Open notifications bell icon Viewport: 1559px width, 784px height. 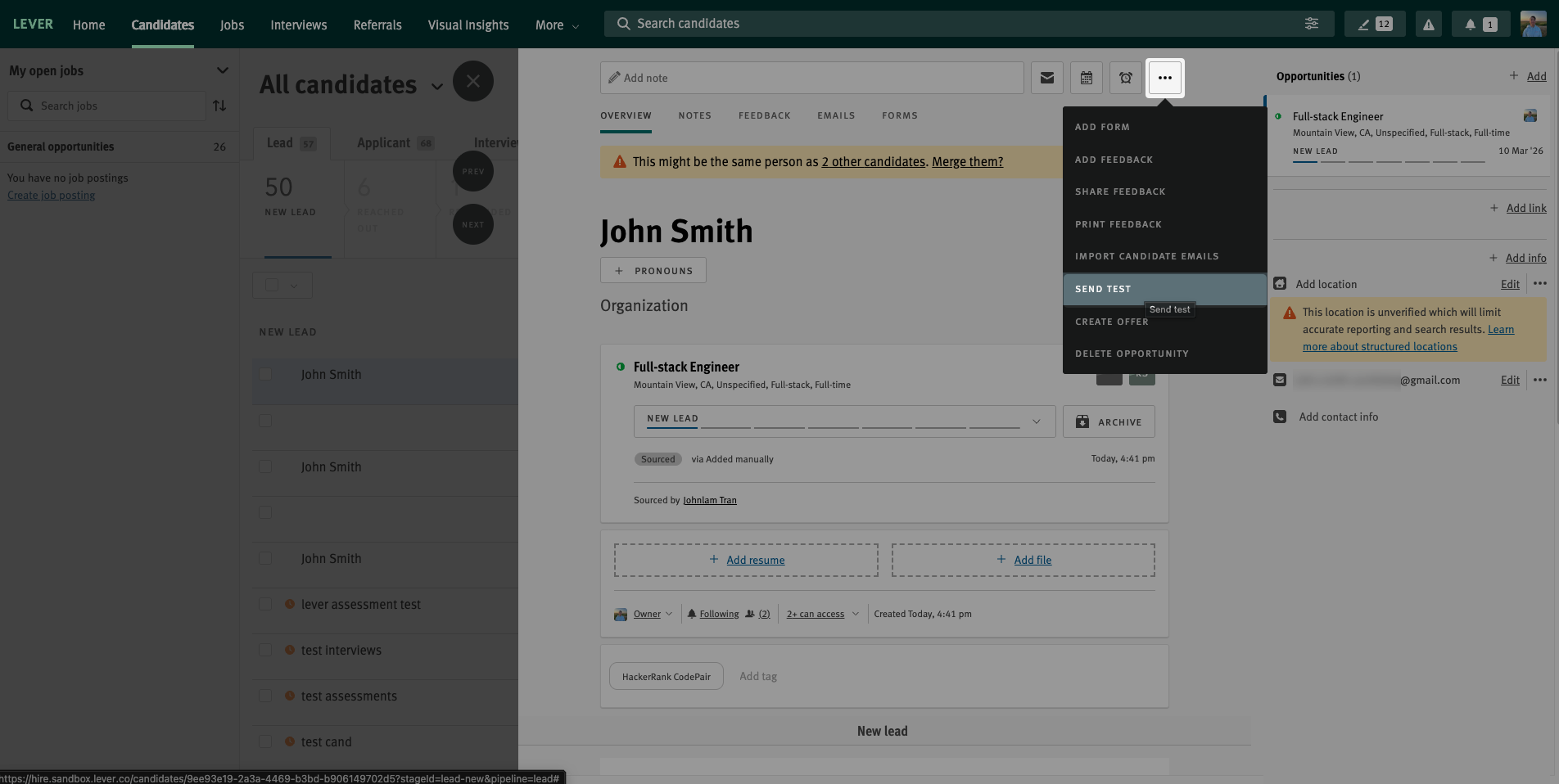point(1479,25)
